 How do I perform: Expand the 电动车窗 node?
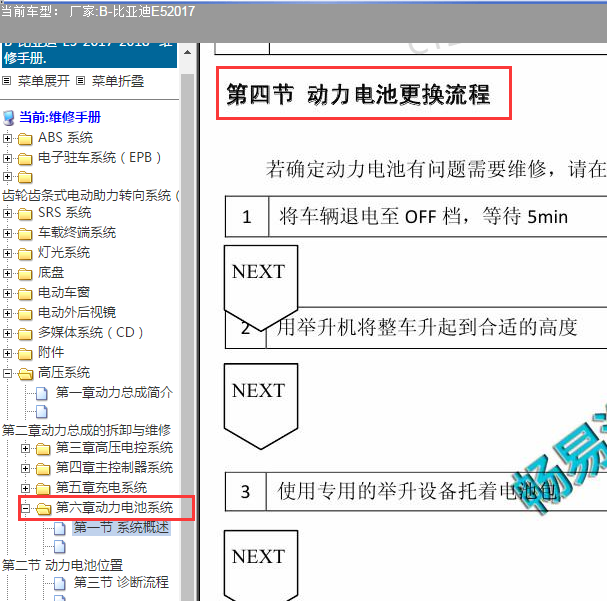pos(7,293)
